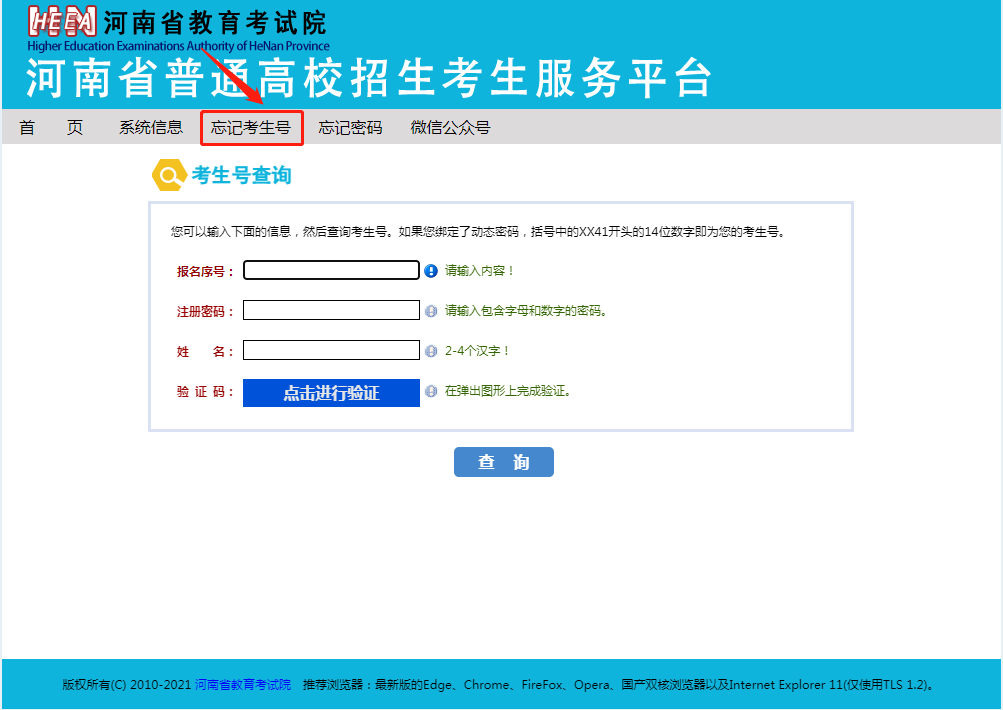The height and width of the screenshot is (710, 1003).
Task: Go to 首页 in the navigation bar
Action: coord(51,128)
